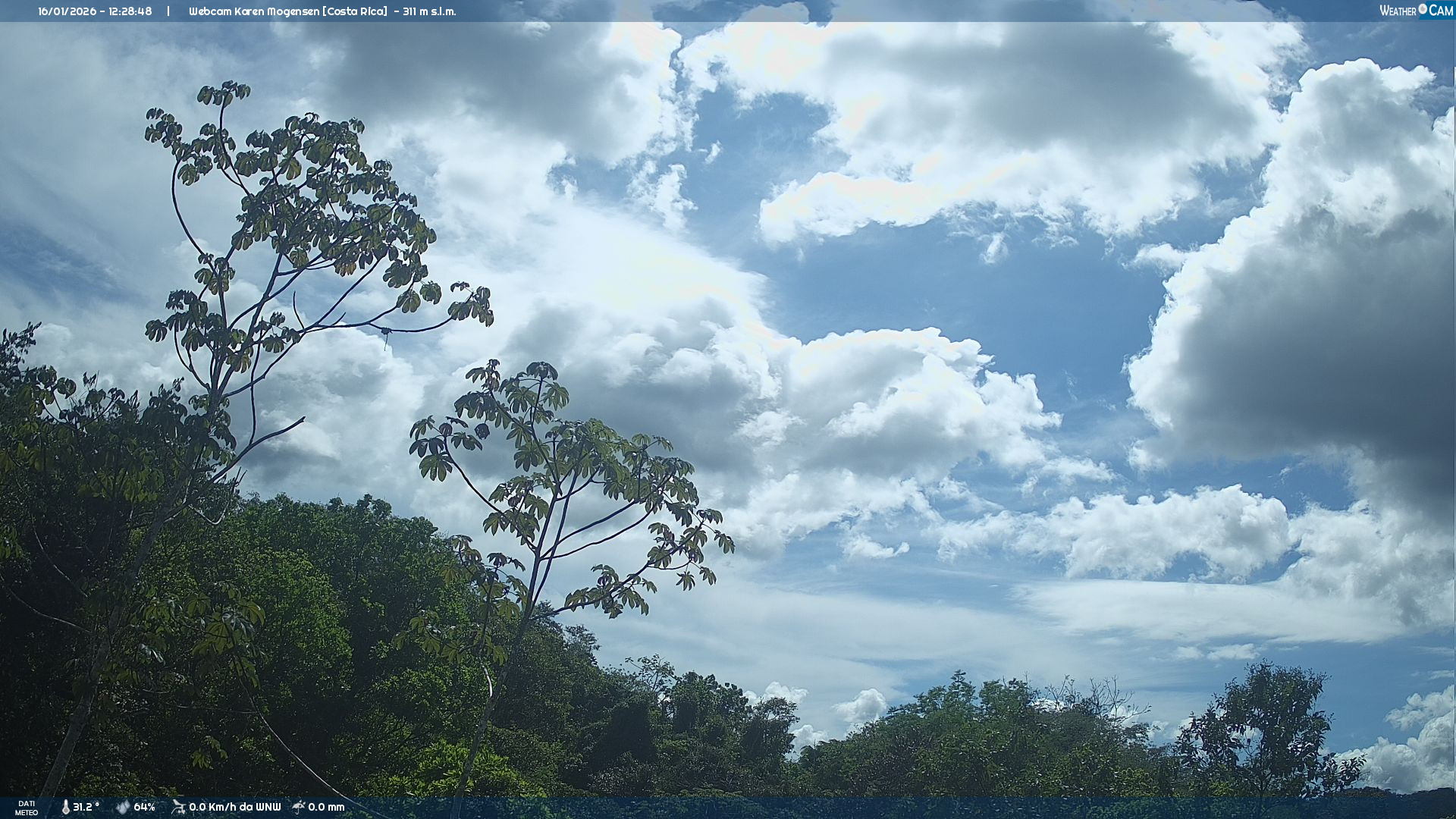This screenshot has height=819, width=1456.
Task: Click the Weather word in the logo
Action: (x=1398, y=11)
